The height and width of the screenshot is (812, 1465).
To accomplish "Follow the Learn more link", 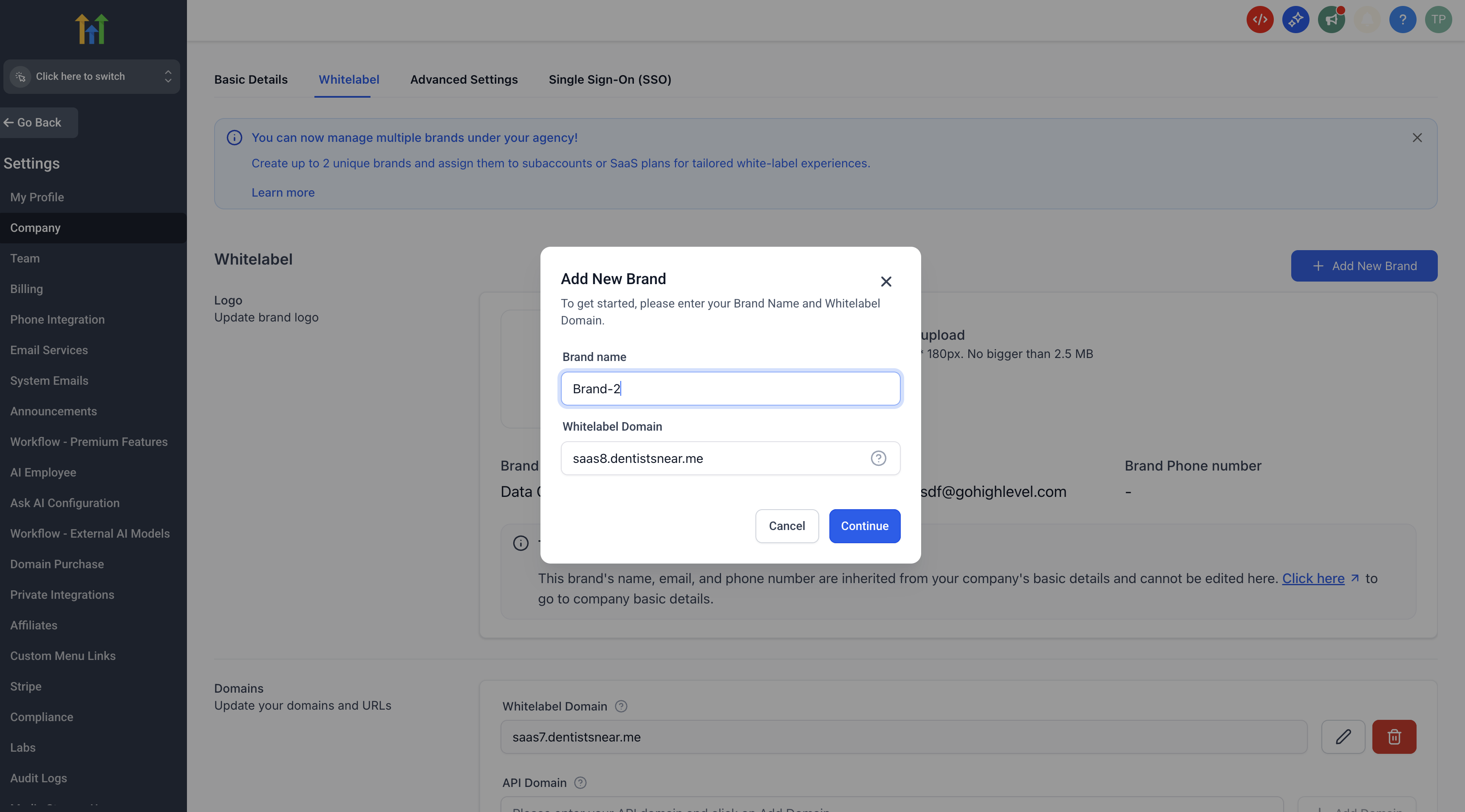I will (x=283, y=193).
